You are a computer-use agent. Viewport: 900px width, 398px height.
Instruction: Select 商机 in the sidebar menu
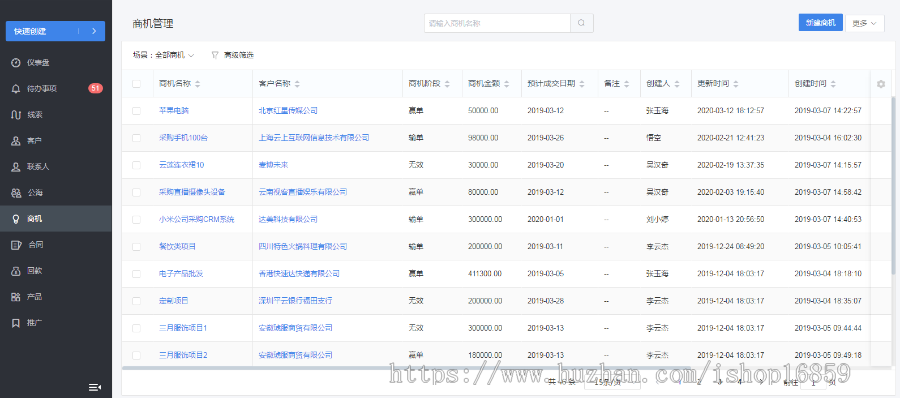coord(56,219)
